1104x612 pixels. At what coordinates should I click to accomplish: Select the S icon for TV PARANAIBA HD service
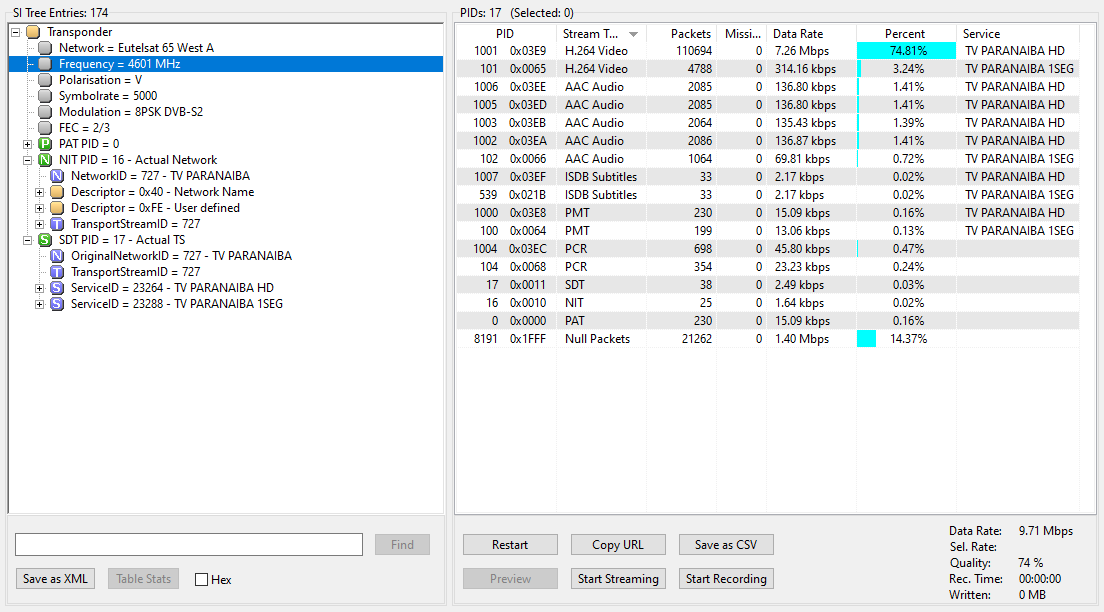click(57, 288)
